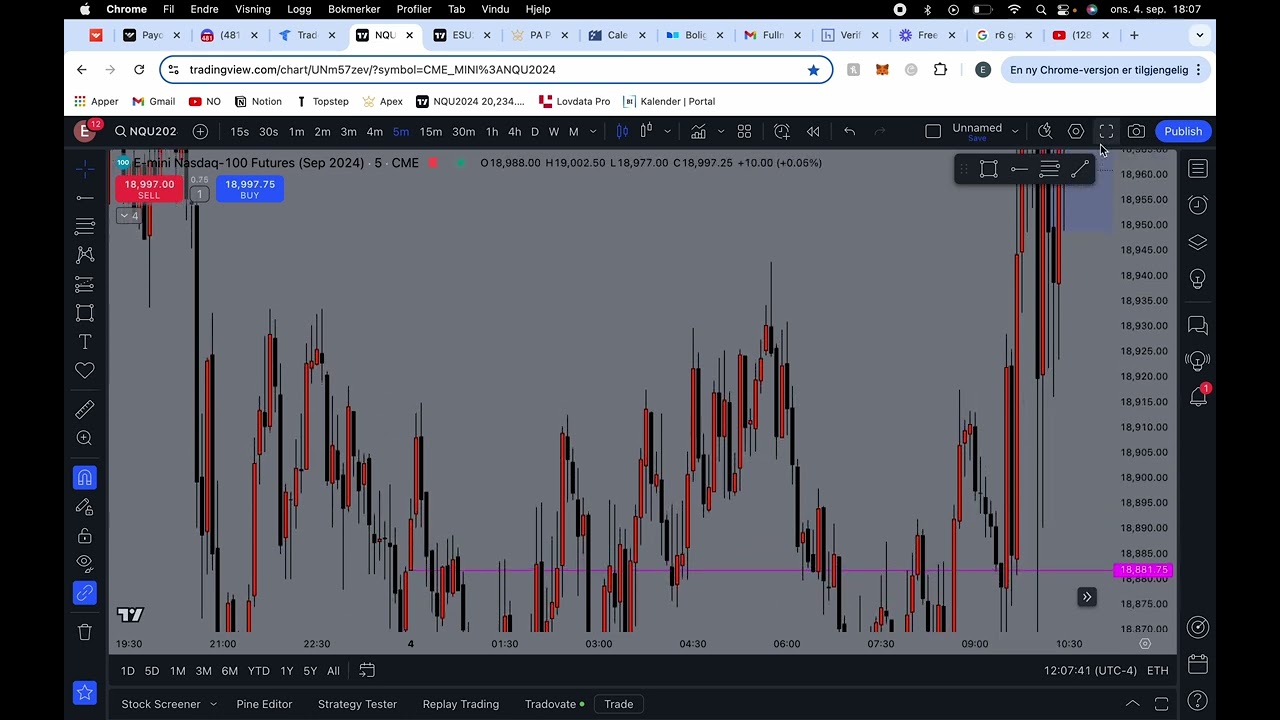Expand the Stock Screener dropdown
This screenshot has height=720, width=1280.
(x=213, y=704)
